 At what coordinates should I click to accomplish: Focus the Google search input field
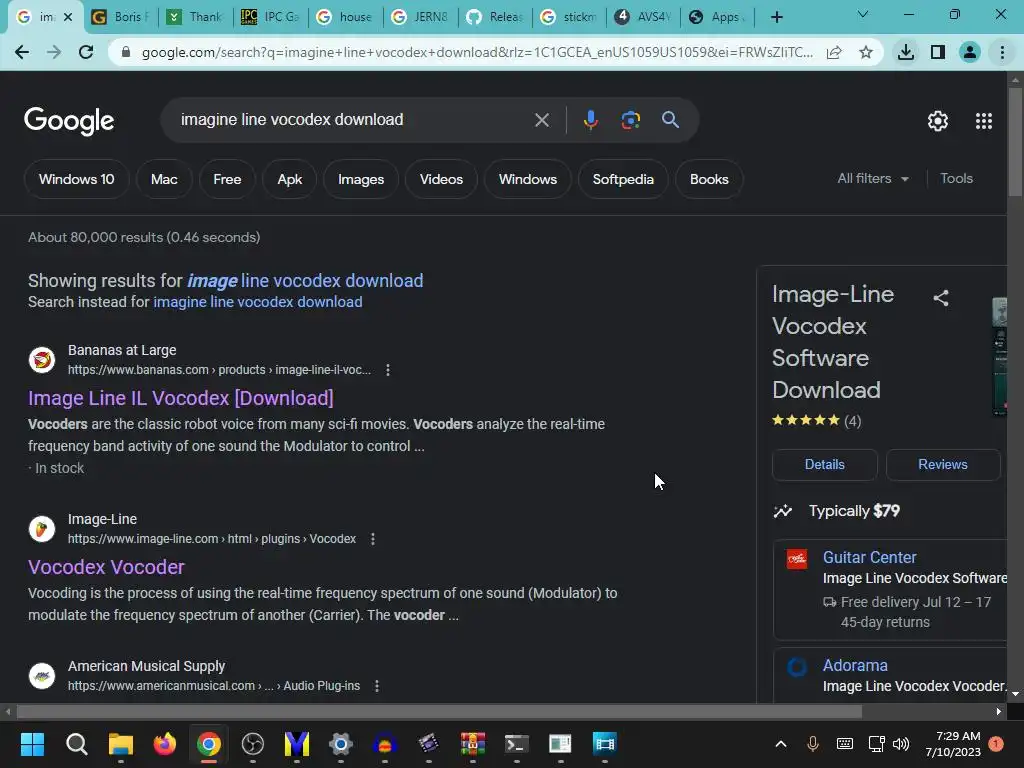(351, 120)
